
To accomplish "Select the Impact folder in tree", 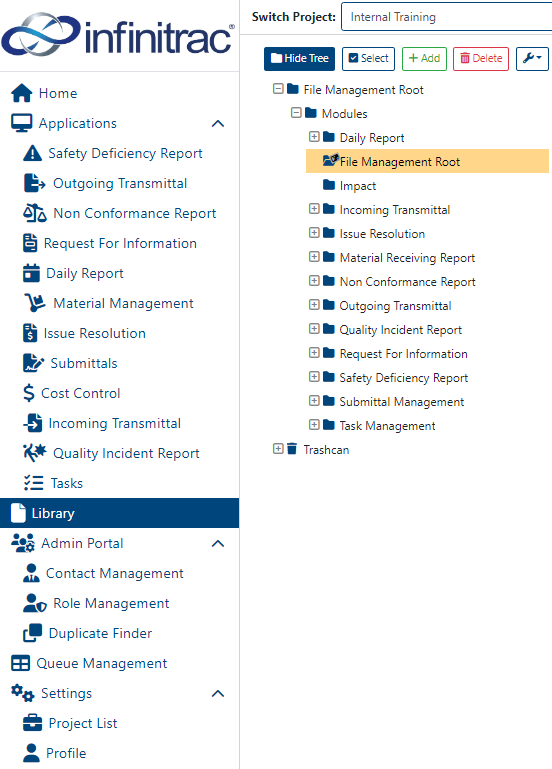I will click(x=358, y=186).
